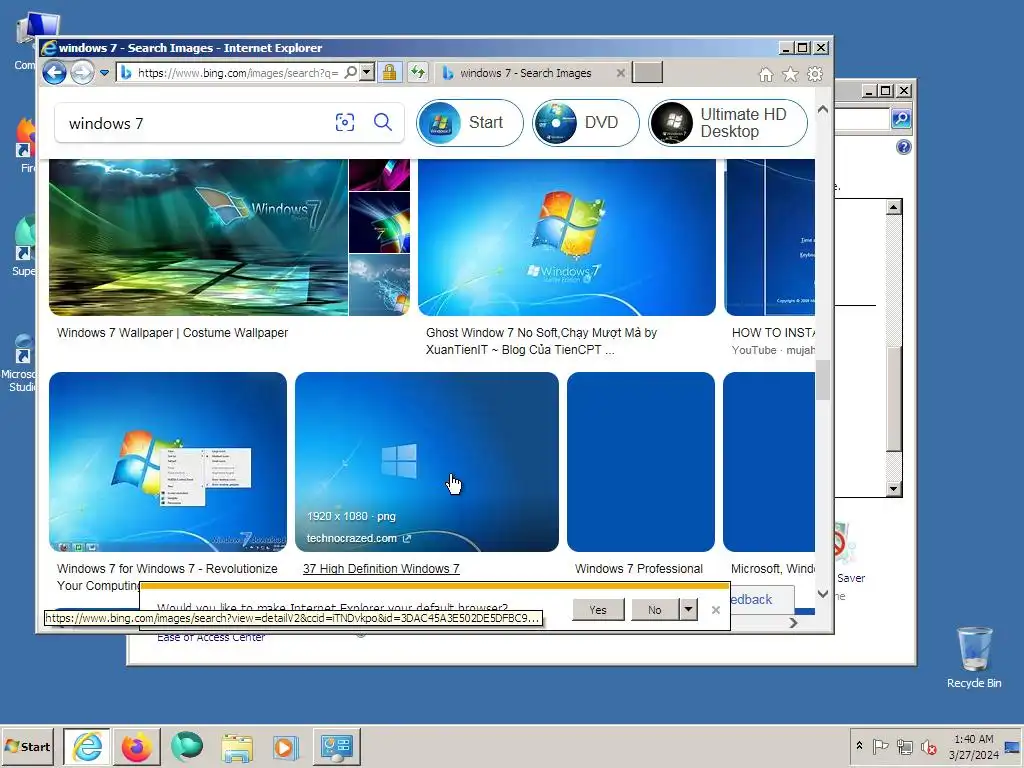Click the Bing page vertical scrollbar thumb
Image resolution: width=1024 pixels, height=768 pixels.
(x=823, y=379)
